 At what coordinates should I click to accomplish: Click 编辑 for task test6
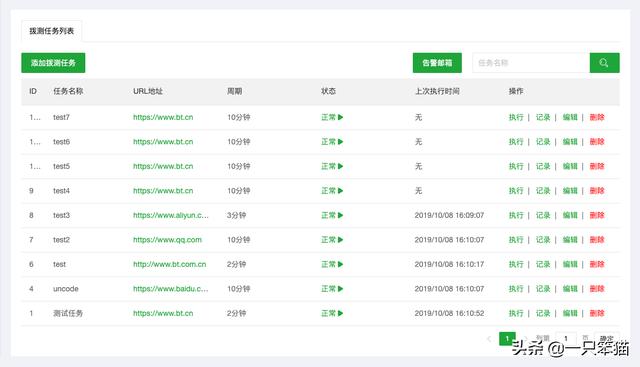[x=570, y=142]
